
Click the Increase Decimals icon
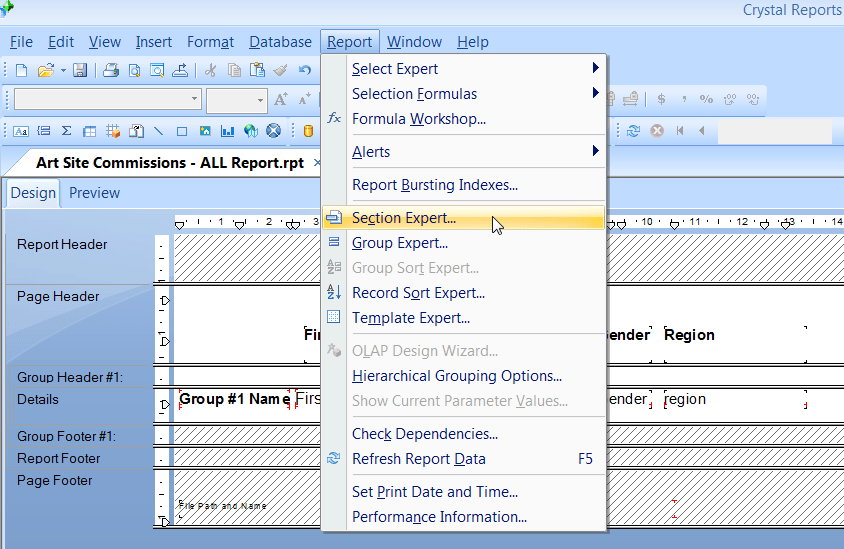pos(730,99)
